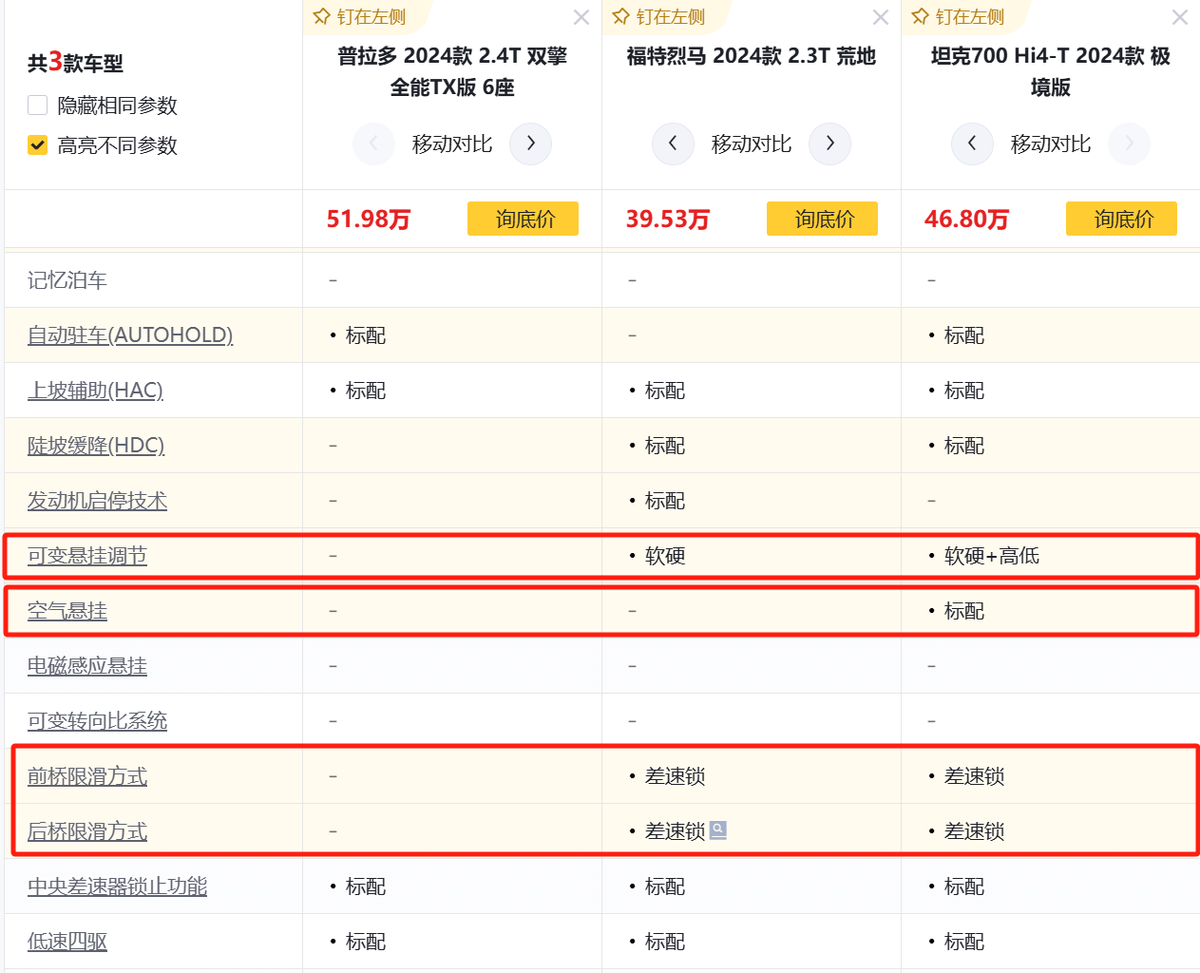Click right arrow beside 坦克700 移动对比
This screenshot has height=973, width=1200.
click(1129, 143)
